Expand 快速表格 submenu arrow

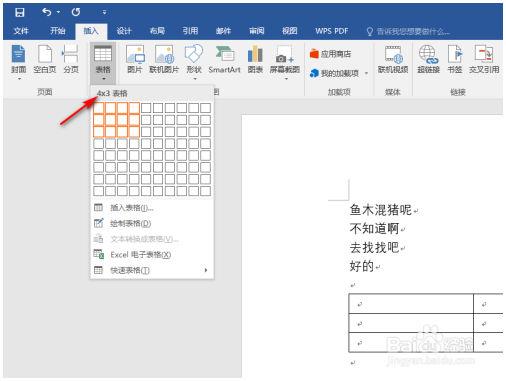coord(206,270)
